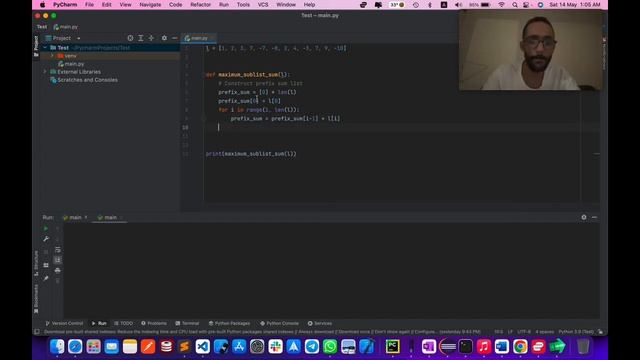Toggle scroll to end in Run console
The image size is (640, 360).
point(58,260)
